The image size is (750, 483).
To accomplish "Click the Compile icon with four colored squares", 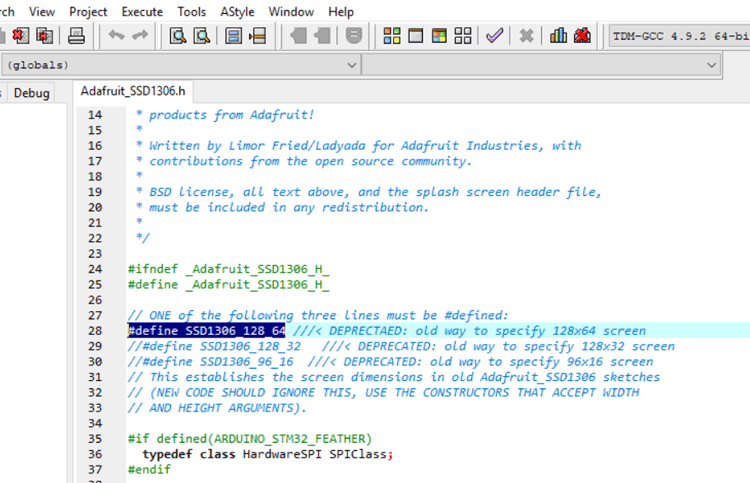I will click(392, 36).
